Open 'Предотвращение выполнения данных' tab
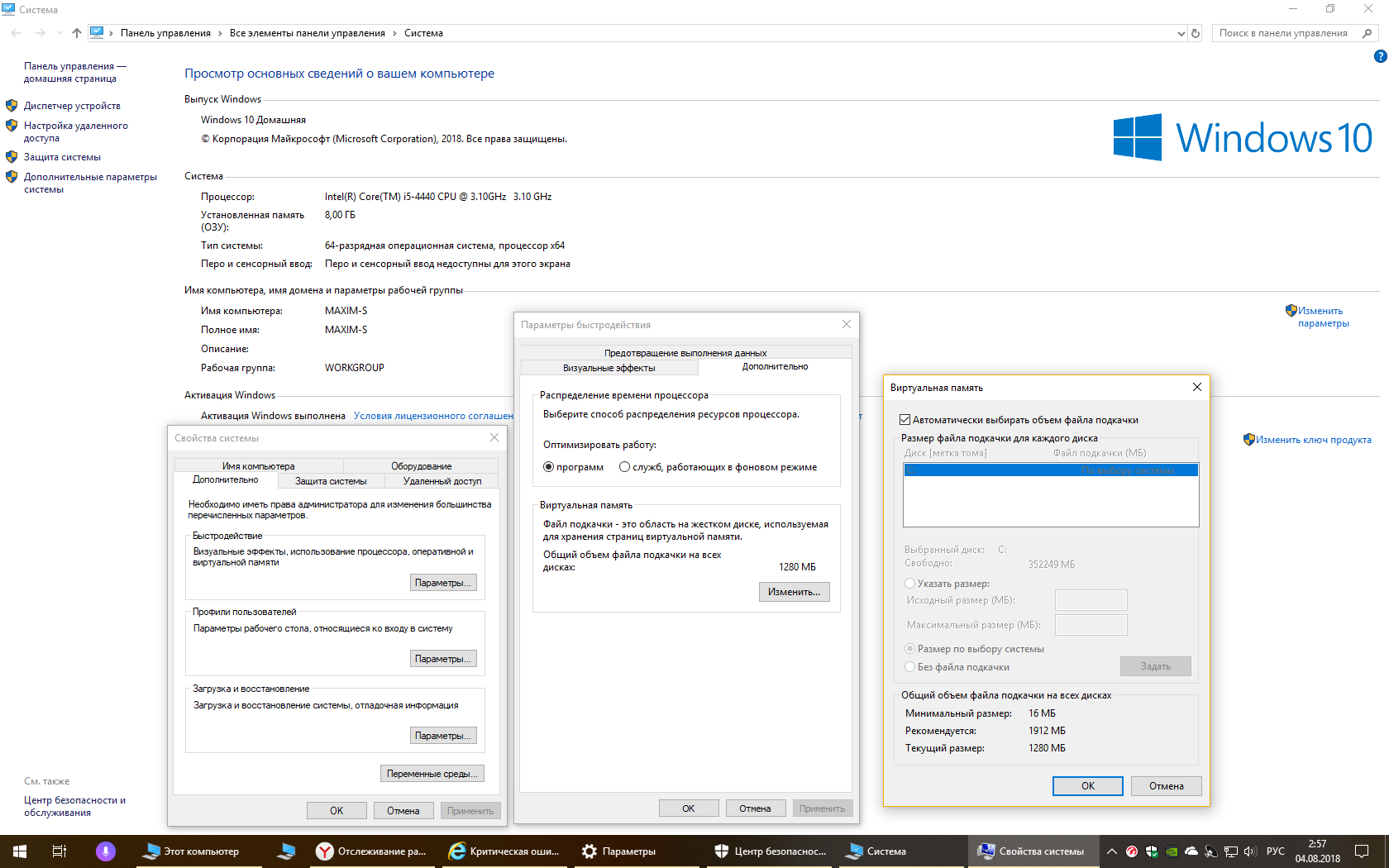The image size is (1389, 868). pos(685,353)
